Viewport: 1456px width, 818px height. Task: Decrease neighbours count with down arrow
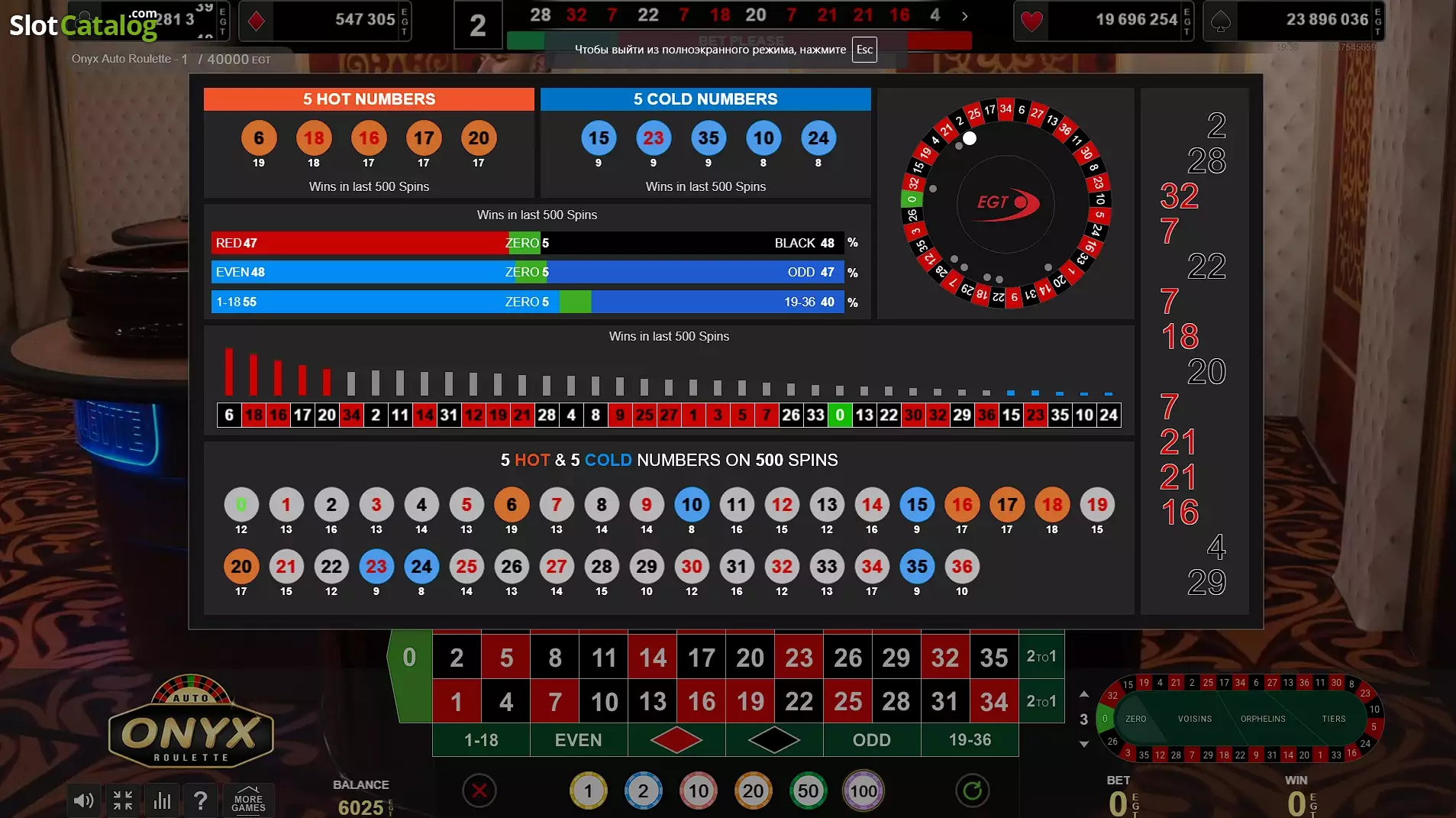(x=1083, y=744)
